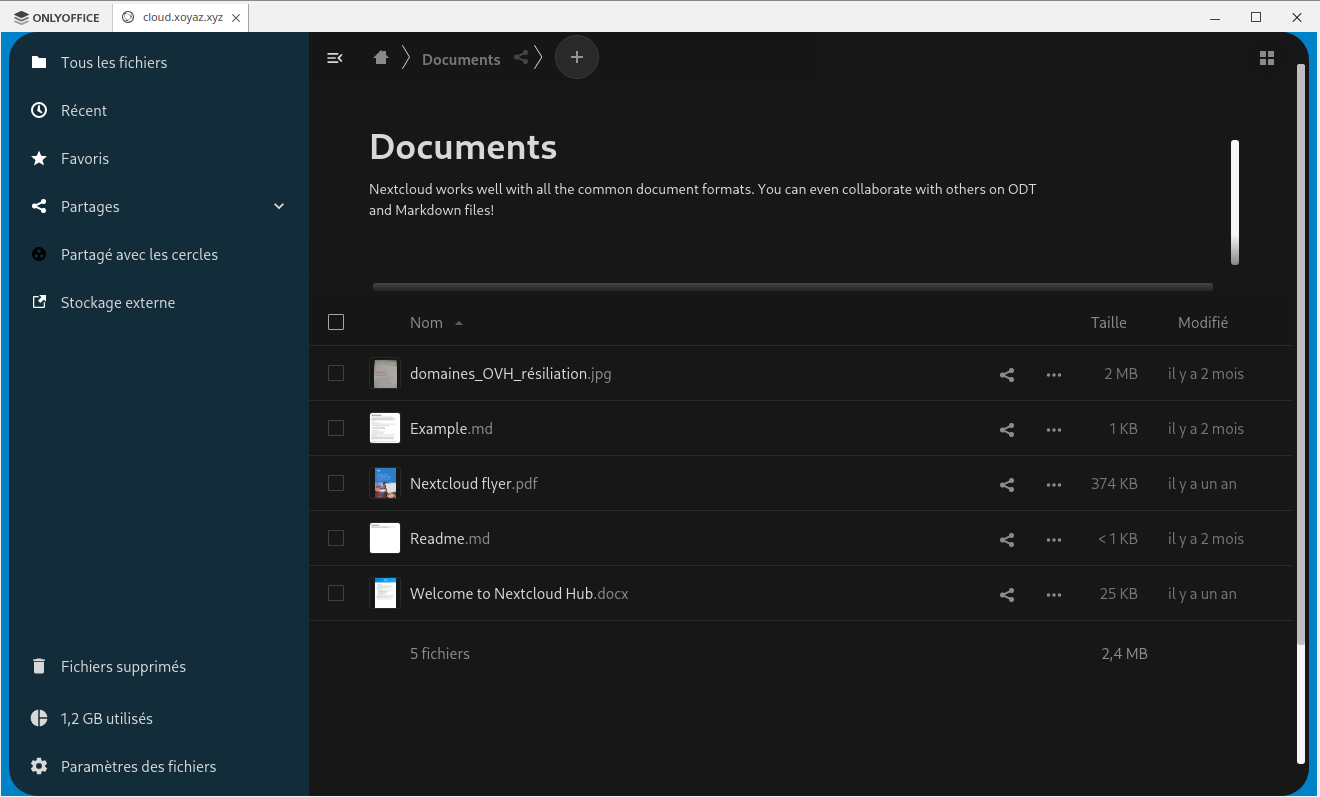Image resolution: width=1320 pixels, height=797 pixels.
Task: Click the plus button to add new file
Action: [576, 58]
